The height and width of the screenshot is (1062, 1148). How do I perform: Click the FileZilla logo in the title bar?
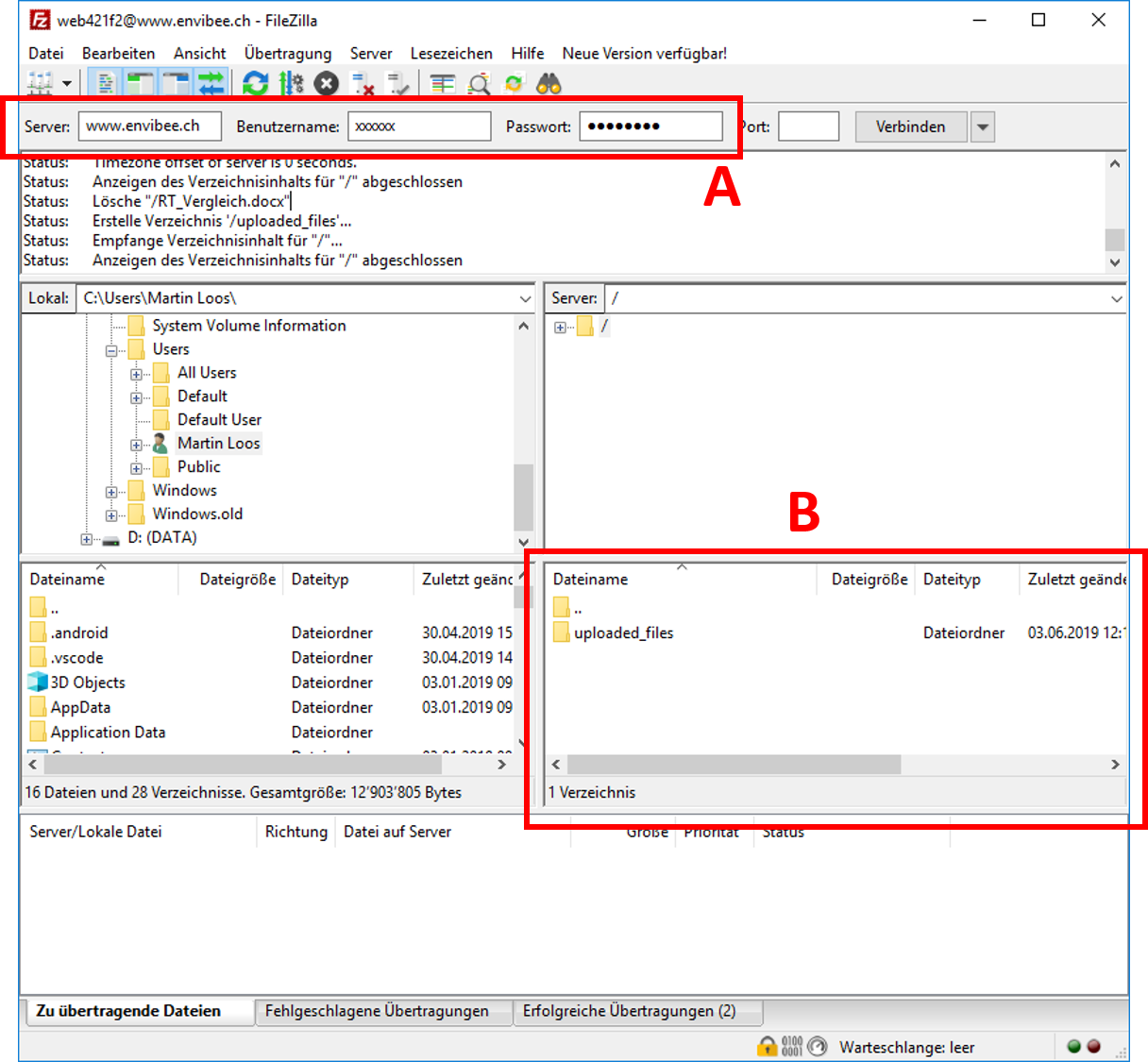(41, 20)
